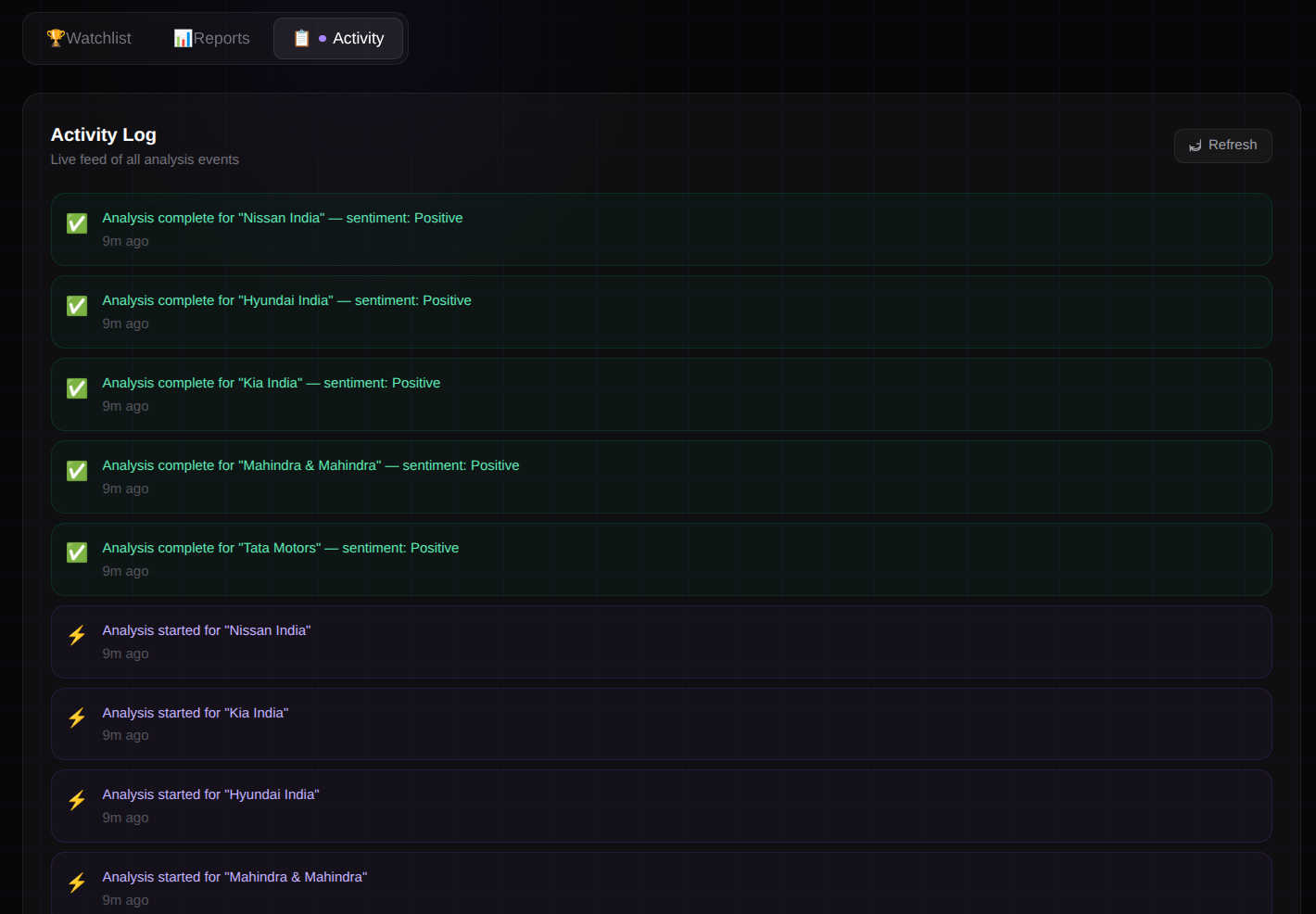Click the checkmark icon for Nissan India complete
Viewport: 1316px width, 914px height.
click(x=77, y=223)
